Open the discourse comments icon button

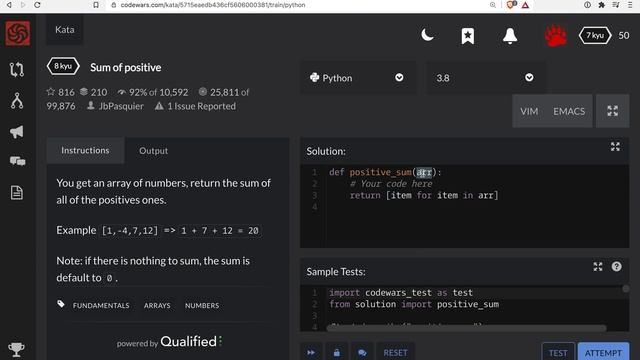(x=362, y=352)
